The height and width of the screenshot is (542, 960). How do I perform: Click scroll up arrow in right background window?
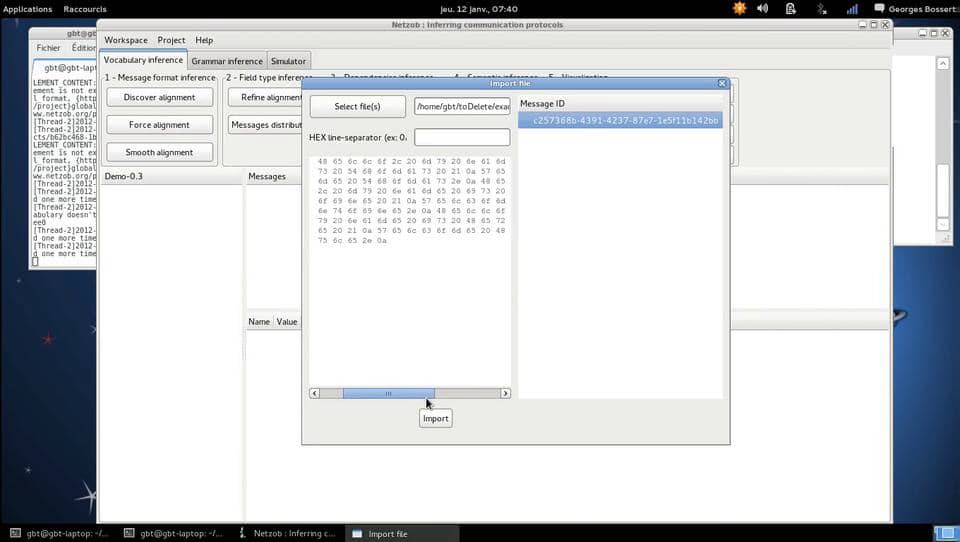(943, 64)
